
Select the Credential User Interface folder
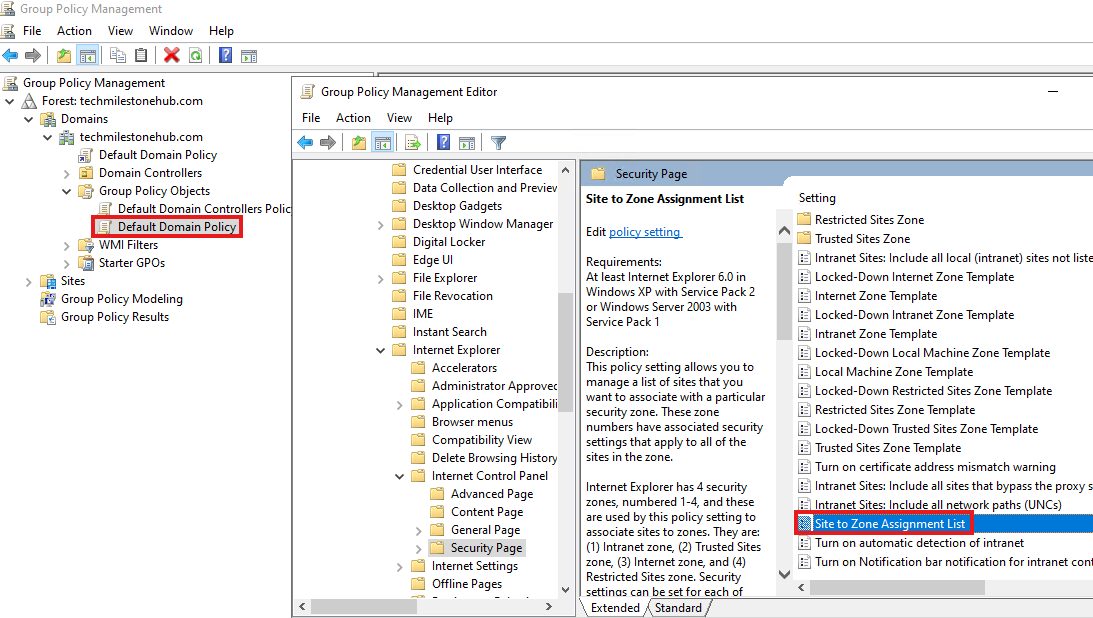[468, 170]
